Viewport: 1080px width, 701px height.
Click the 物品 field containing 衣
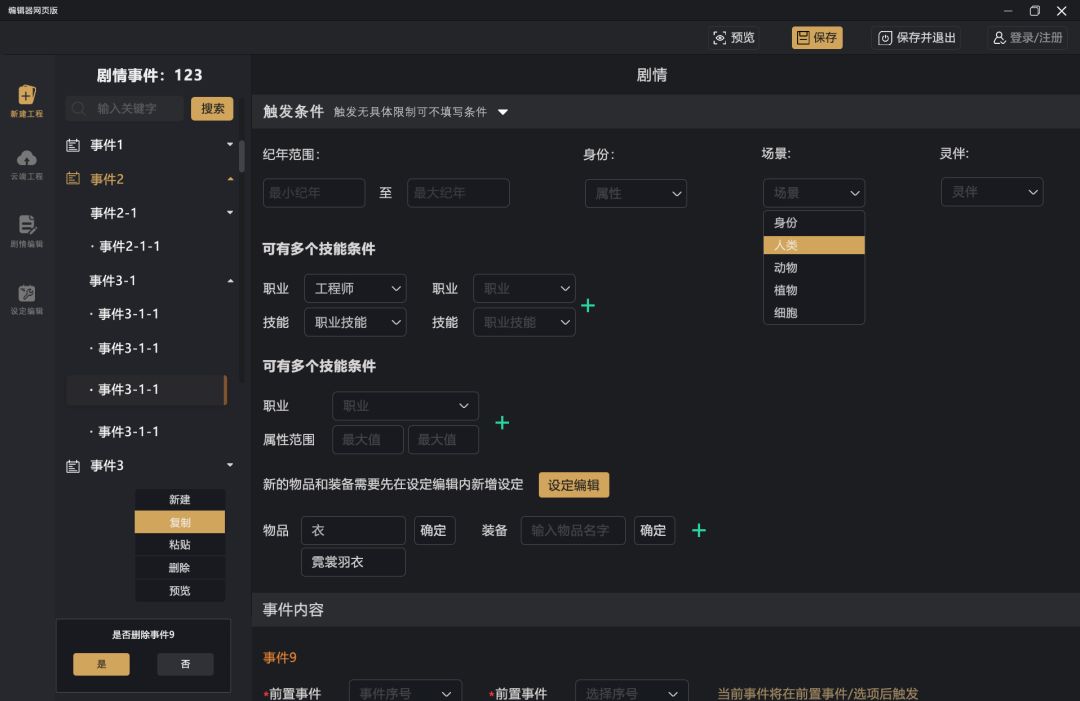(353, 530)
